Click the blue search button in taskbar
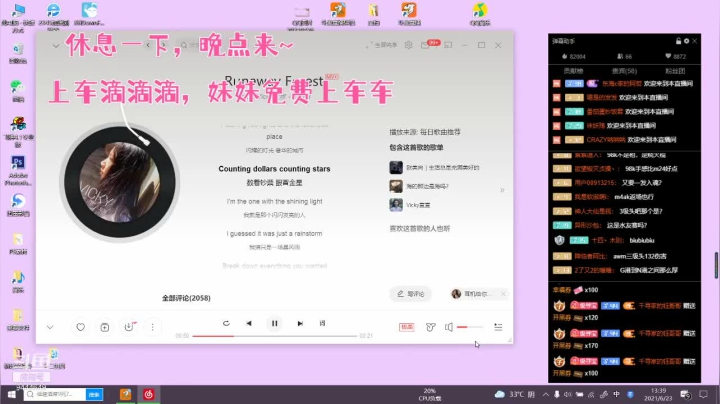This screenshot has height=404, width=720. 94,394
